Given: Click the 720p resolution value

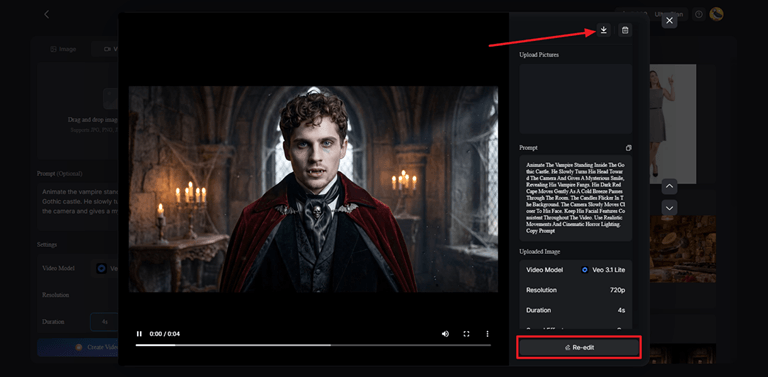Looking at the screenshot, I should (x=617, y=290).
